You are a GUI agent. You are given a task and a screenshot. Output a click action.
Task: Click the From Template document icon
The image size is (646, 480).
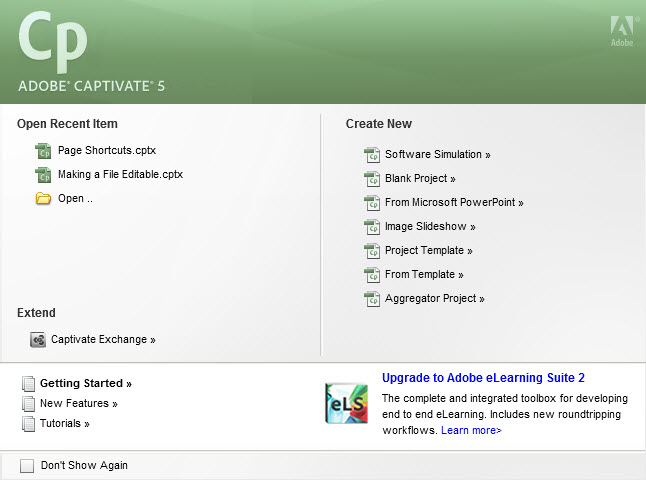tap(372, 275)
